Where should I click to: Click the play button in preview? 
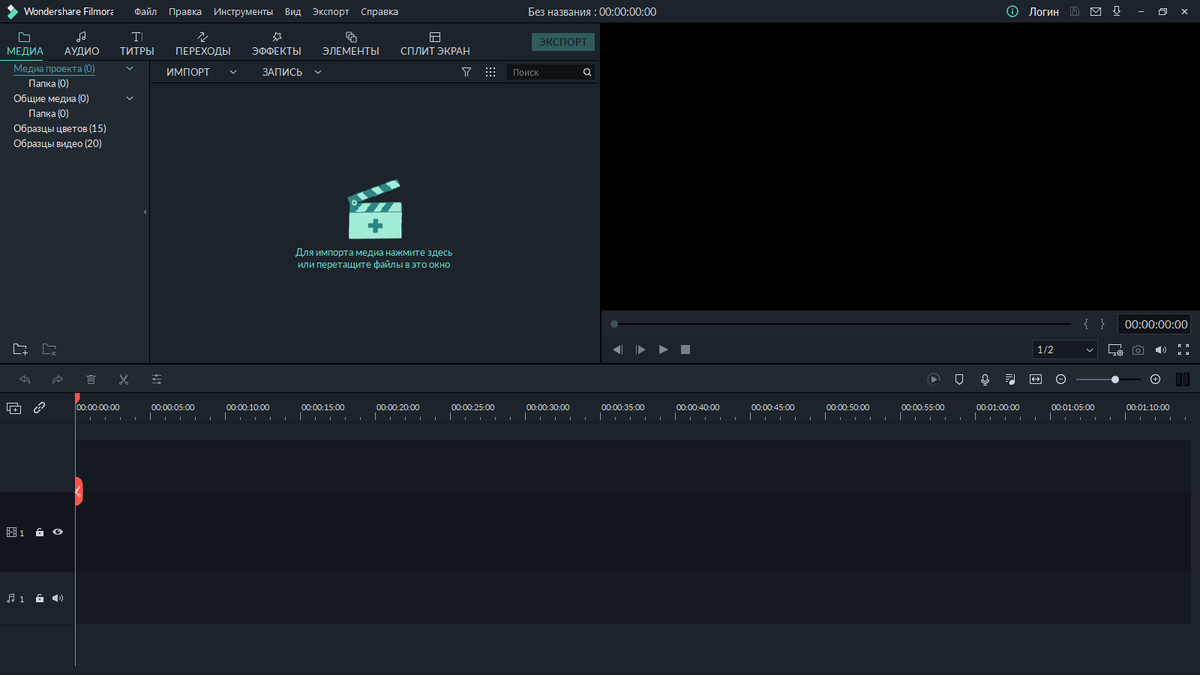(663, 350)
